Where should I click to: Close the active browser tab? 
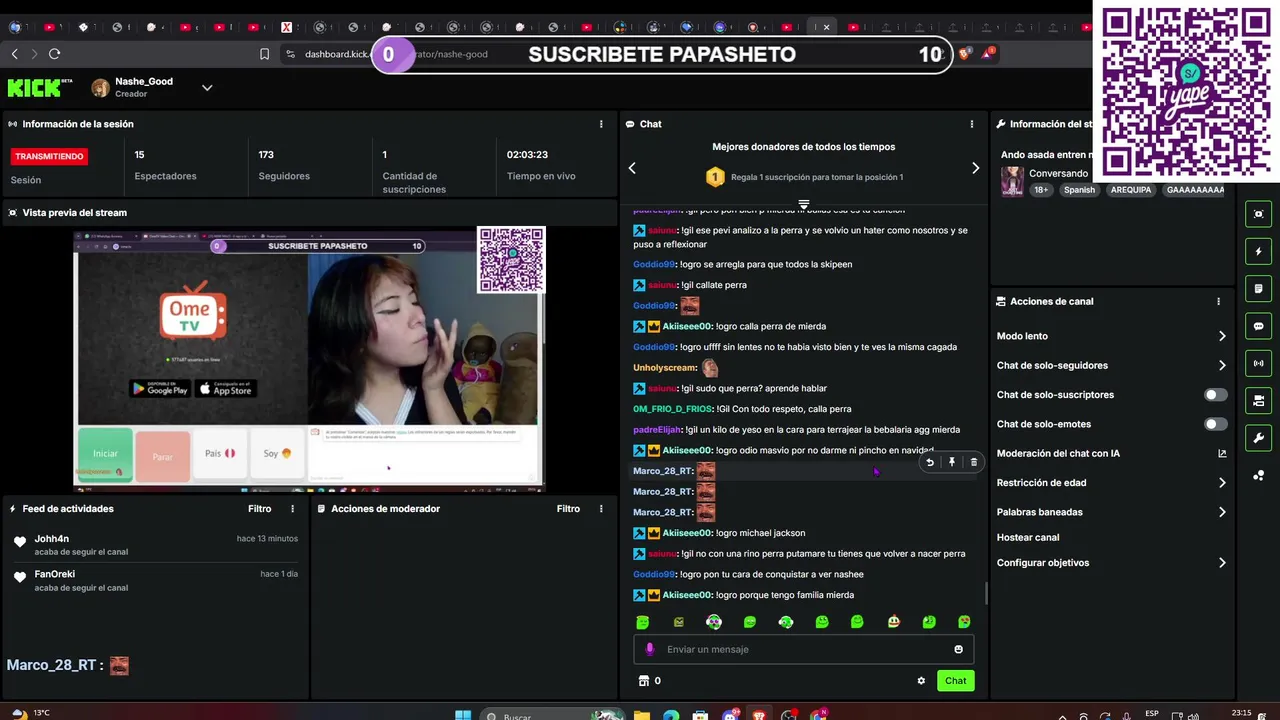pos(826,27)
